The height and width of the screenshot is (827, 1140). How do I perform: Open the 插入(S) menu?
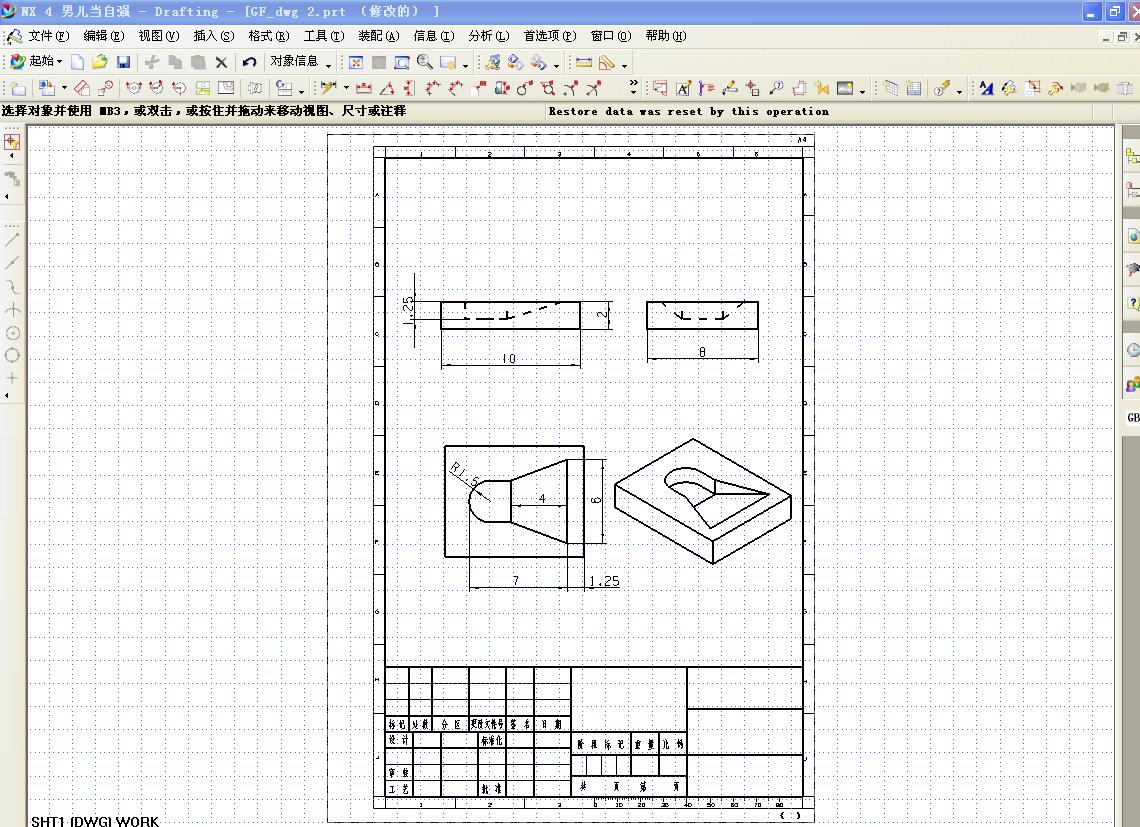(x=213, y=36)
